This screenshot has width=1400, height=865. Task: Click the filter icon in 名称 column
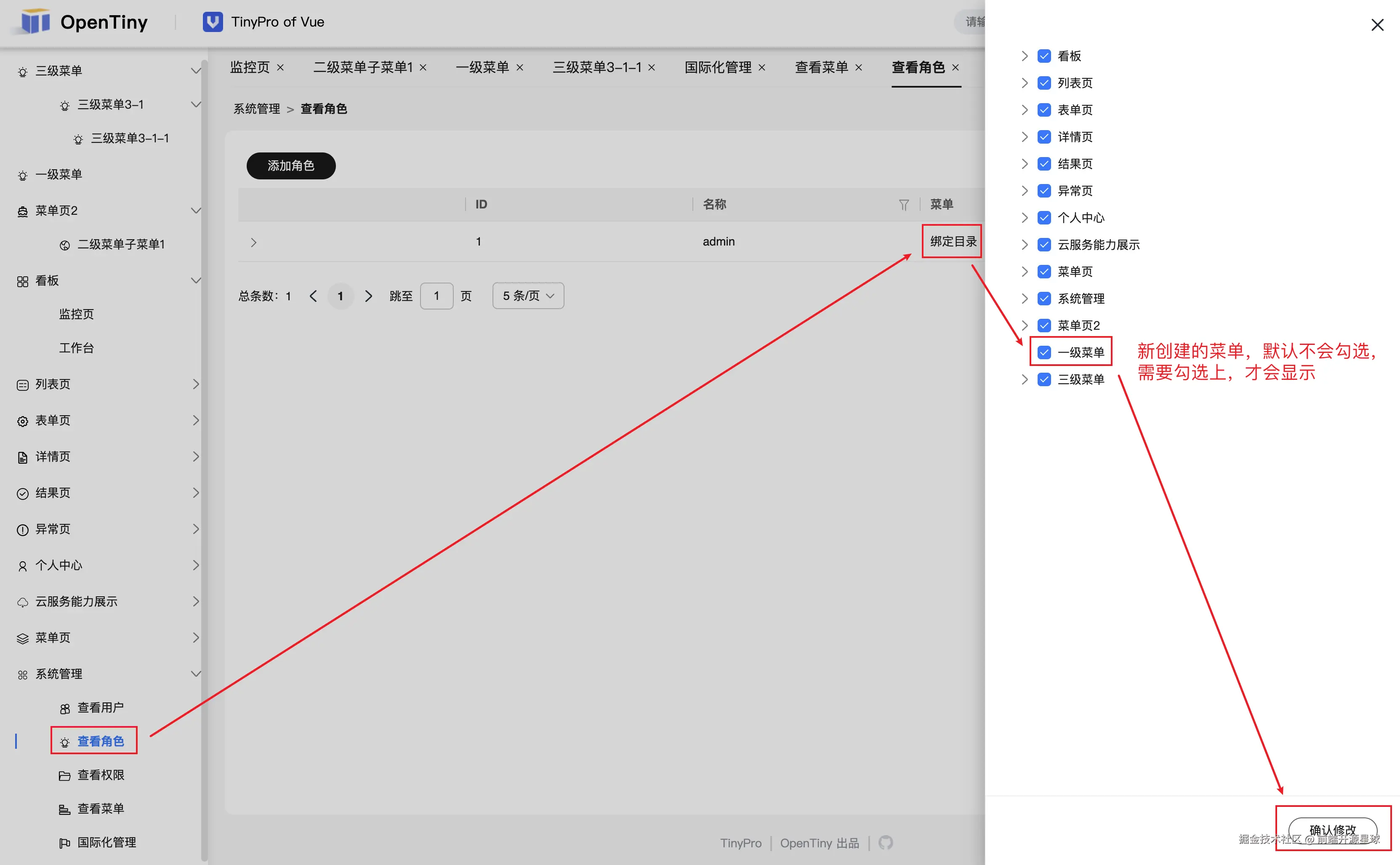904,204
